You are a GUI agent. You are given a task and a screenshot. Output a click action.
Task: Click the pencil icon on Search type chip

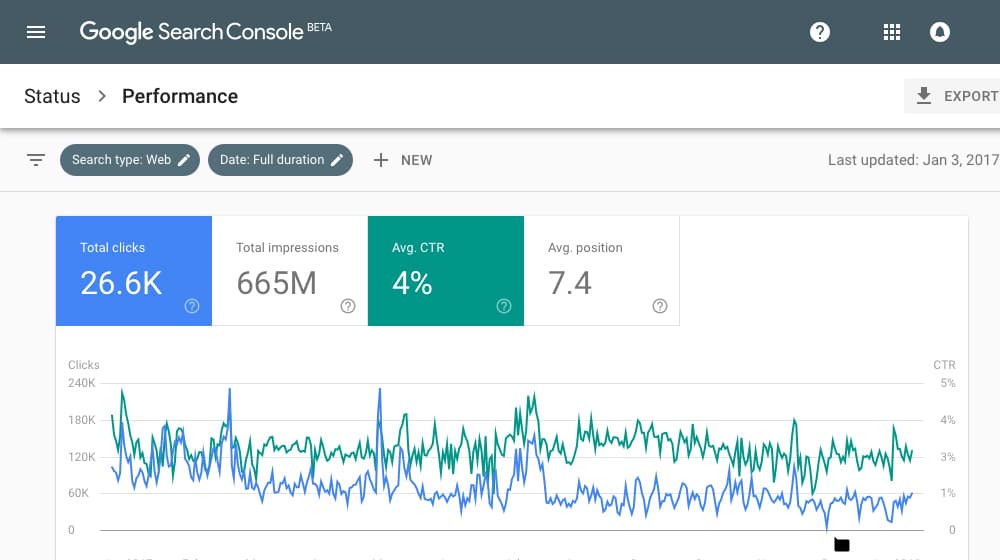[184, 160]
